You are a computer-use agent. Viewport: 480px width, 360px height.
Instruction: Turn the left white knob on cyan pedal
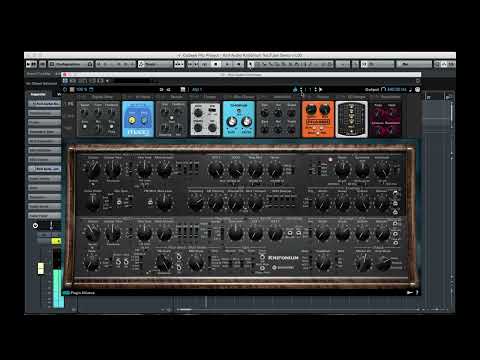[232, 122]
